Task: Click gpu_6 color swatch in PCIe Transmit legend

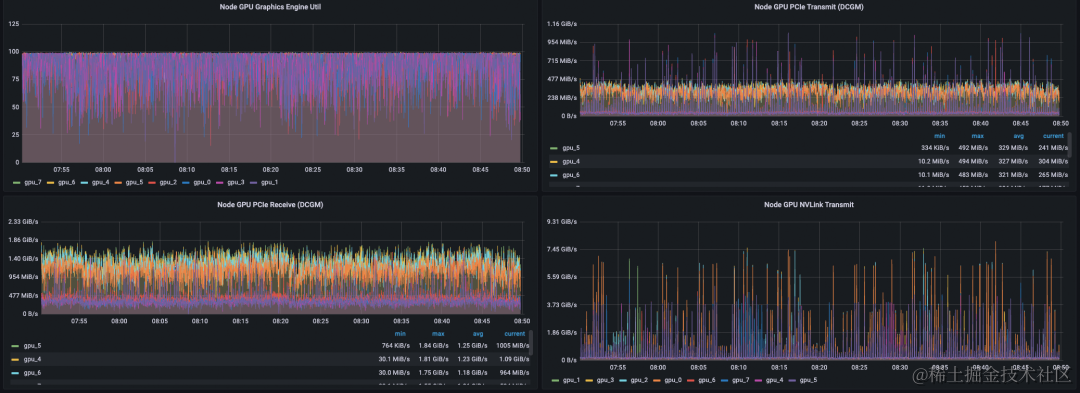Action: click(554, 175)
